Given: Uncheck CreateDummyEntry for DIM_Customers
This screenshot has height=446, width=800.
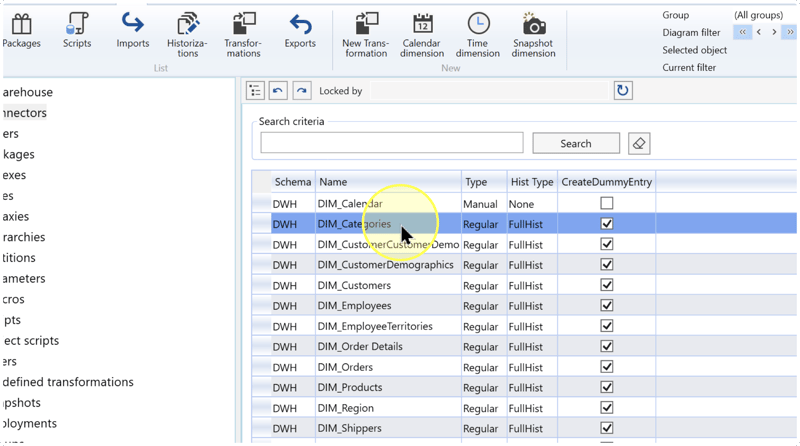Looking at the screenshot, I should tap(607, 285).
